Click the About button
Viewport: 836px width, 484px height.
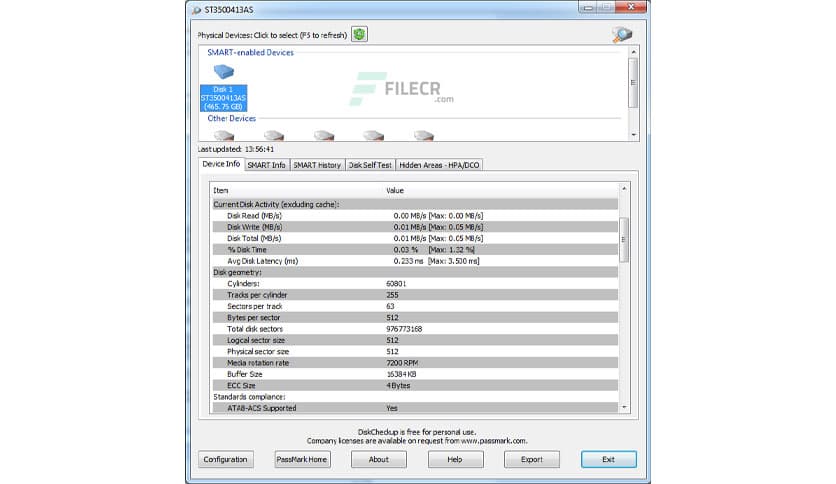click(x=379, y=459)
